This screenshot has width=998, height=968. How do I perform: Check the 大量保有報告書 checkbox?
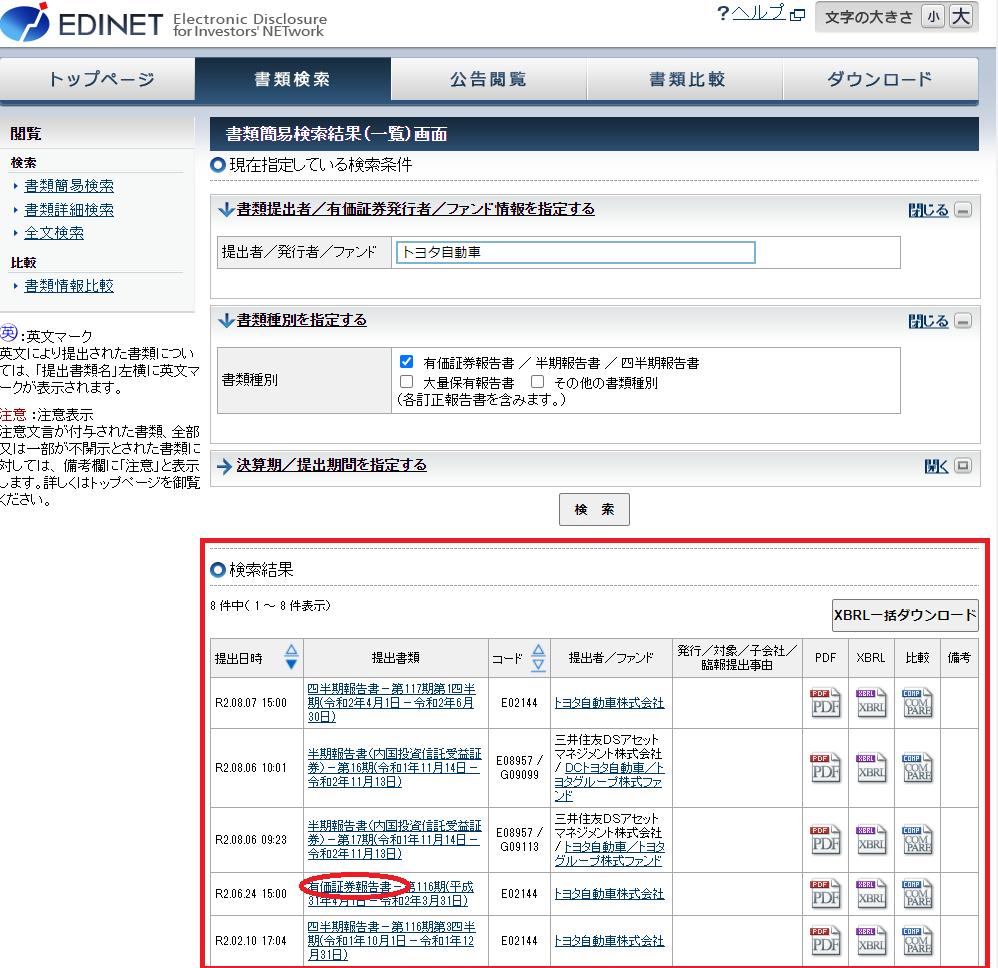[407, 382]
